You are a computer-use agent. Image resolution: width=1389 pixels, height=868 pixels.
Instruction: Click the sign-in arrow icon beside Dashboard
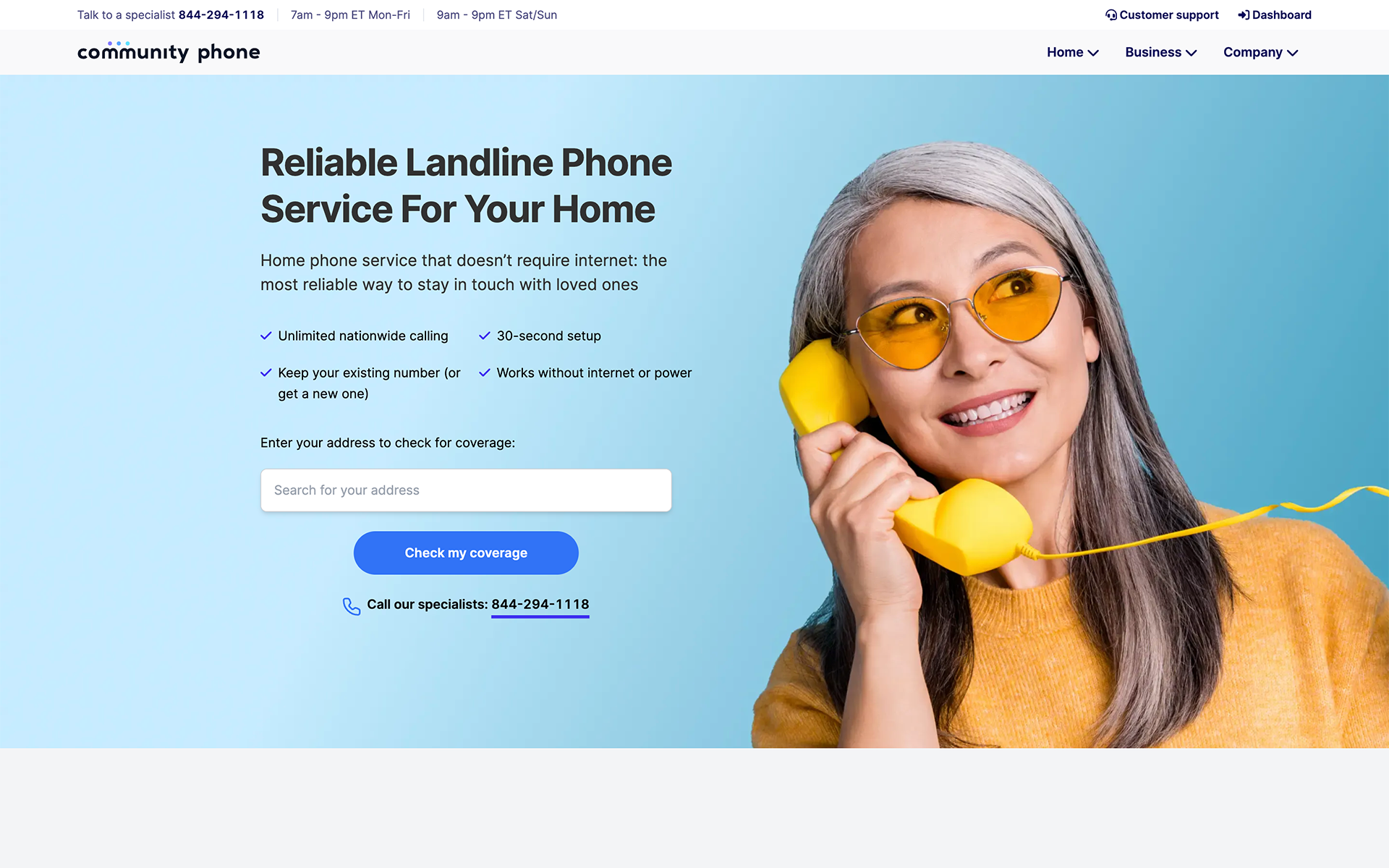point(1244,15)
